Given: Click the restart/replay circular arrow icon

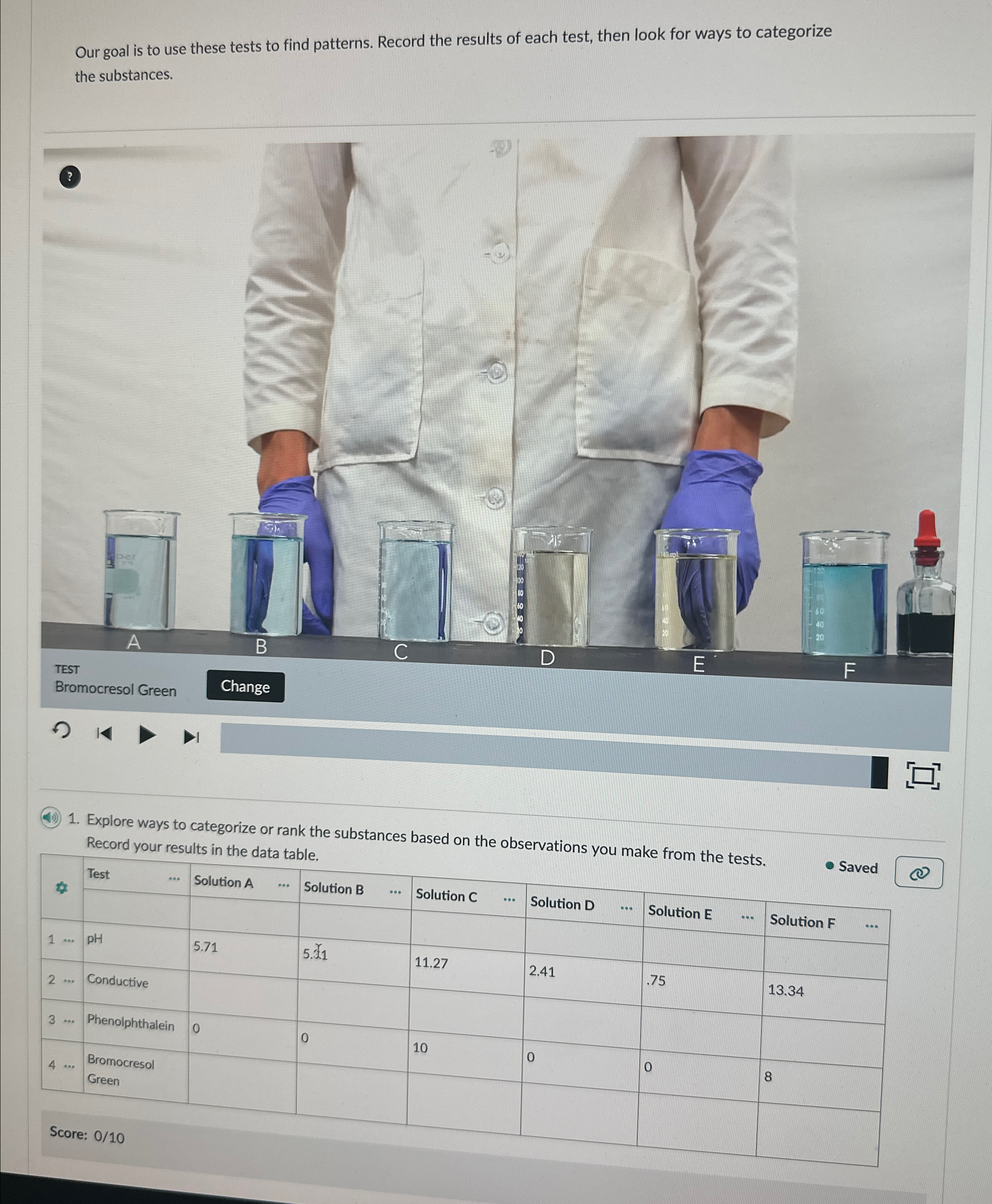Looking at the screenshot, I should 62,730.
